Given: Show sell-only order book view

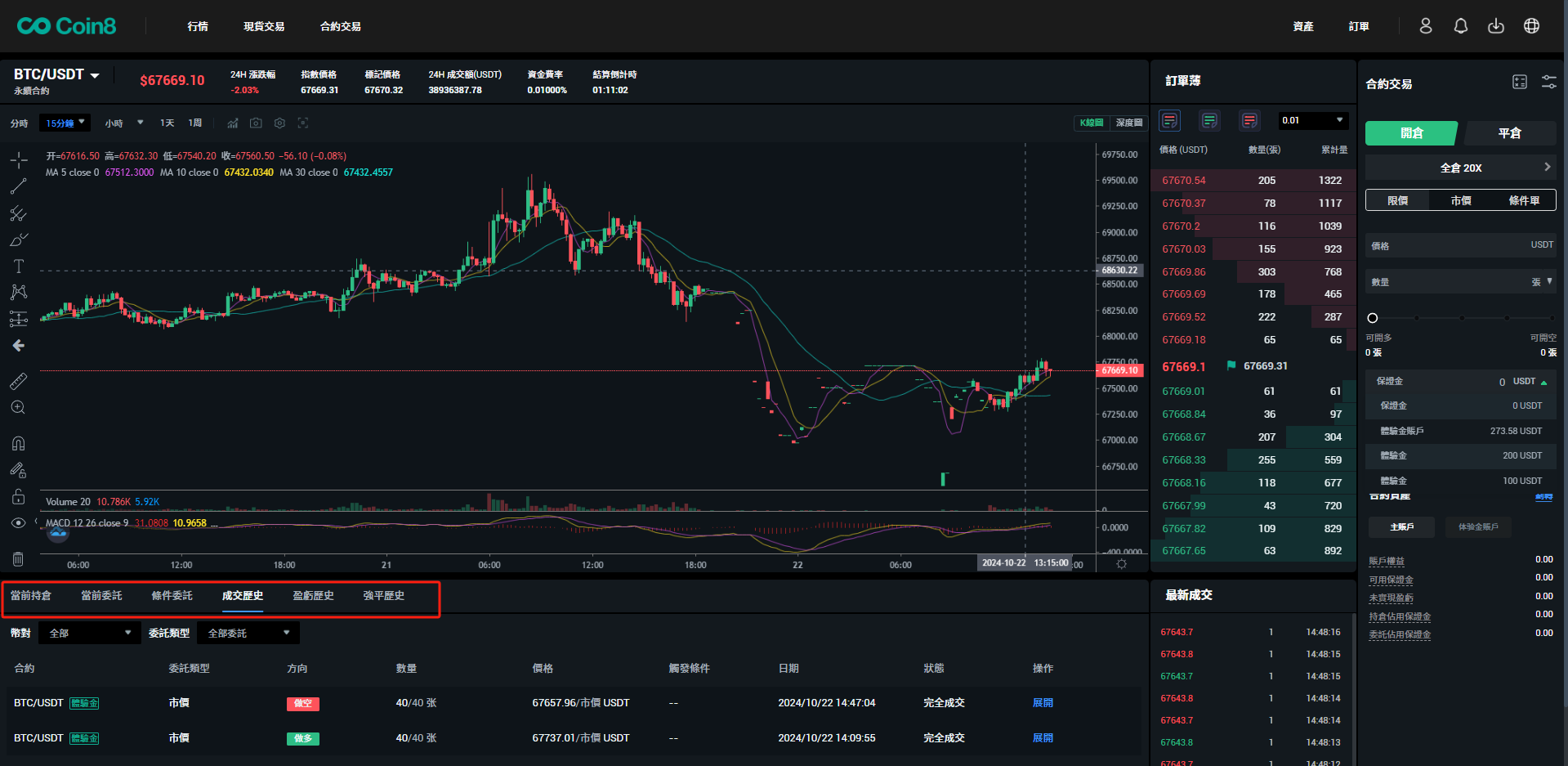Looking at the screenshot, I should [1249, 121].
